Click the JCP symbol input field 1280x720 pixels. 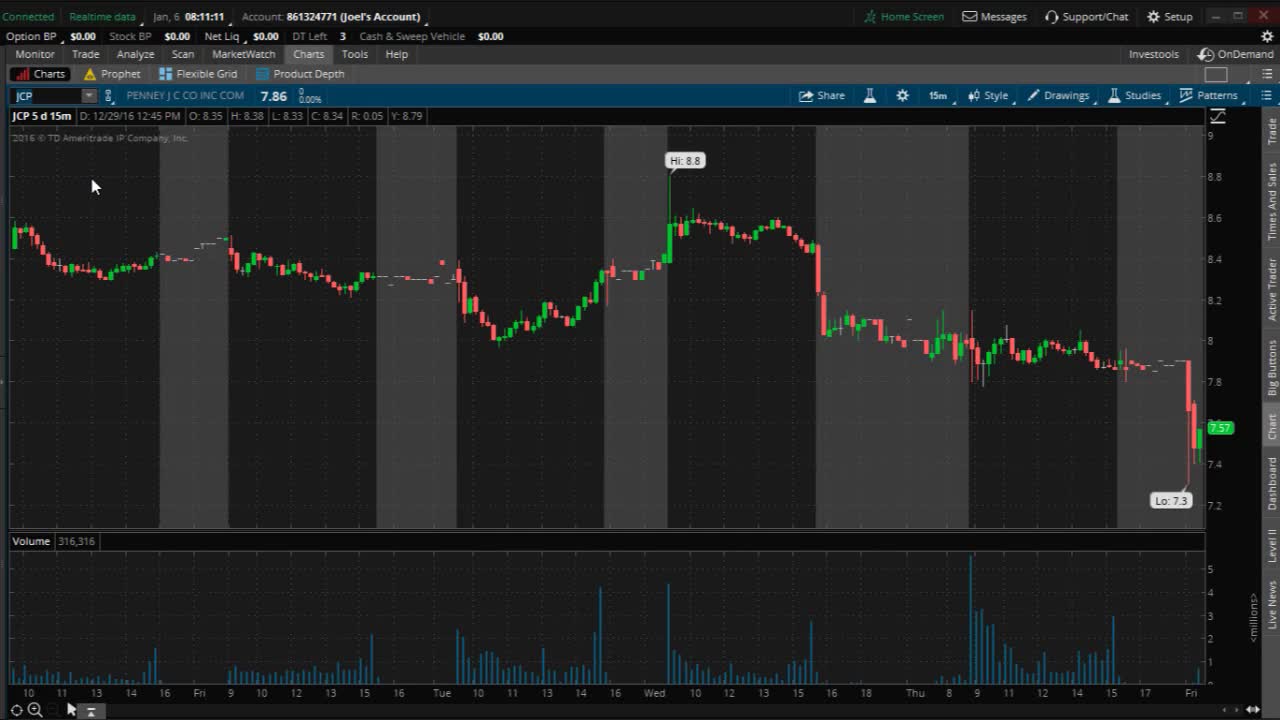click(46, 96)
